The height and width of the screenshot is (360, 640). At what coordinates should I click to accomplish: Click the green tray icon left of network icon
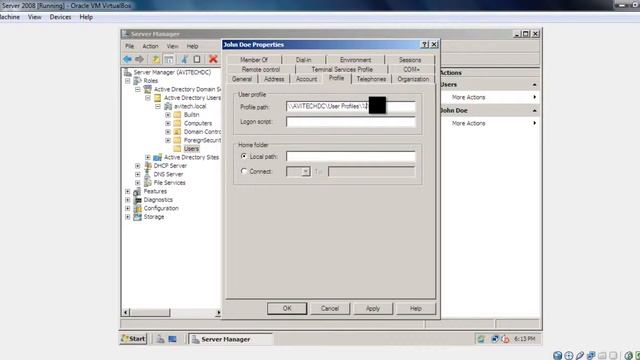click(x=481, y=339)
